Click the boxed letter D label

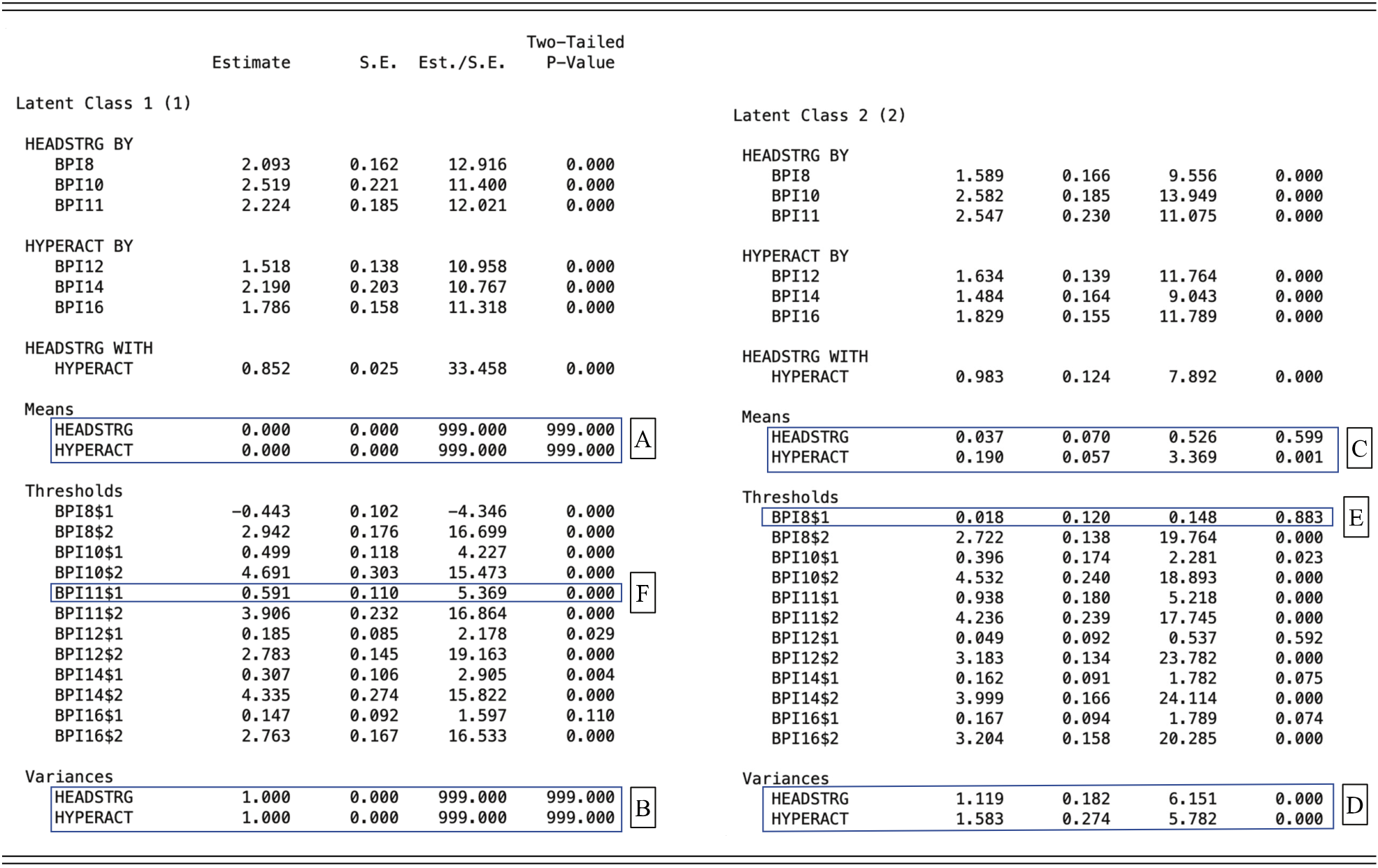(x=1354, y=805)
